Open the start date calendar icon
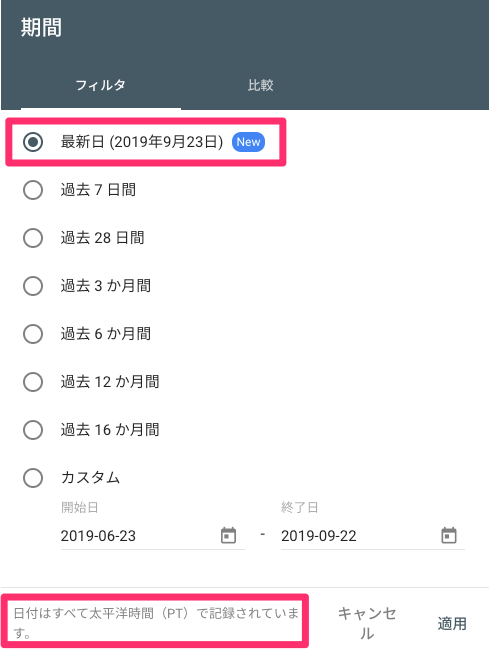 coord(228,535)
